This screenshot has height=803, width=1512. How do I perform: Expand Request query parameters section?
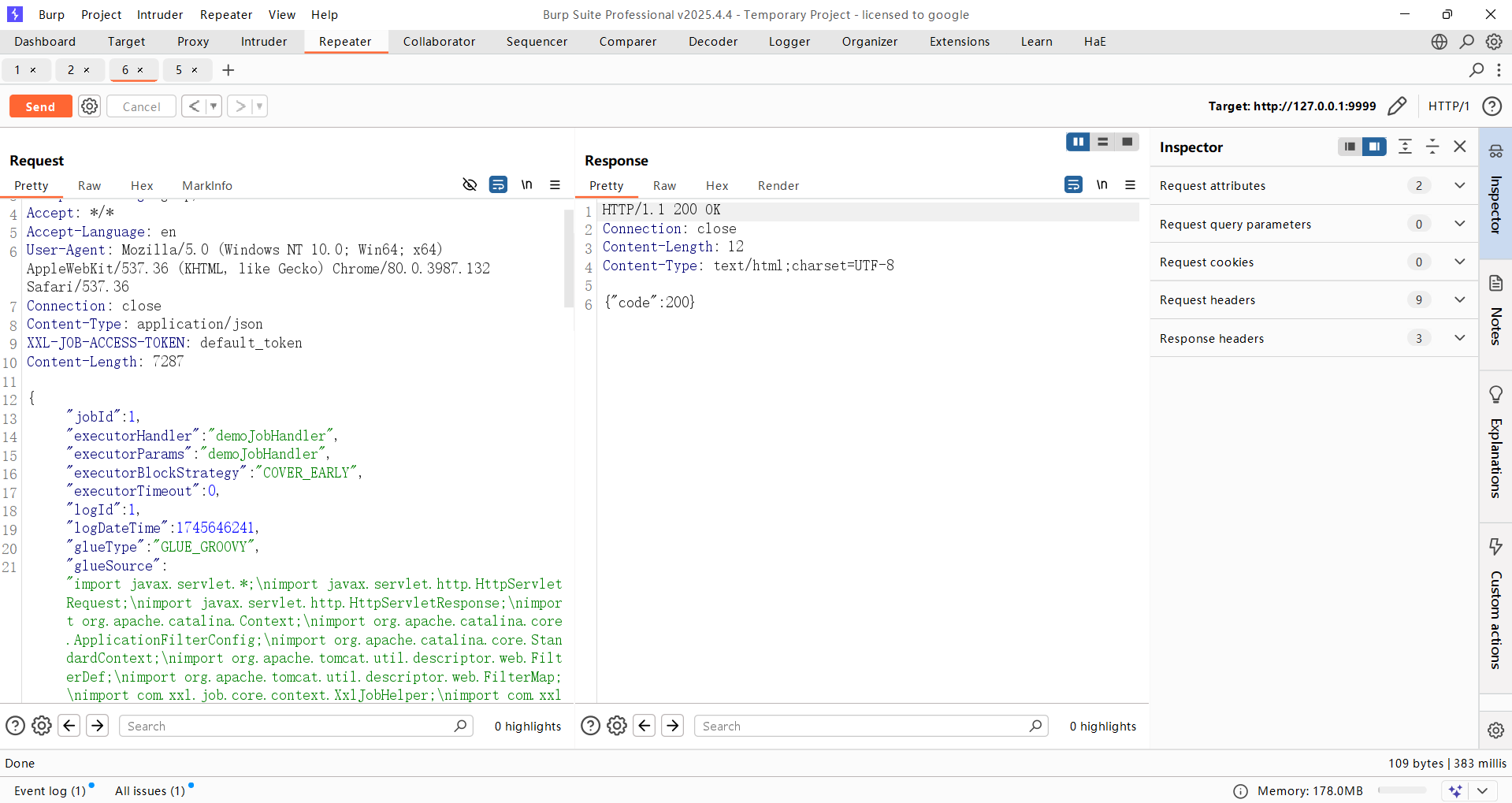pos(1313,224)
